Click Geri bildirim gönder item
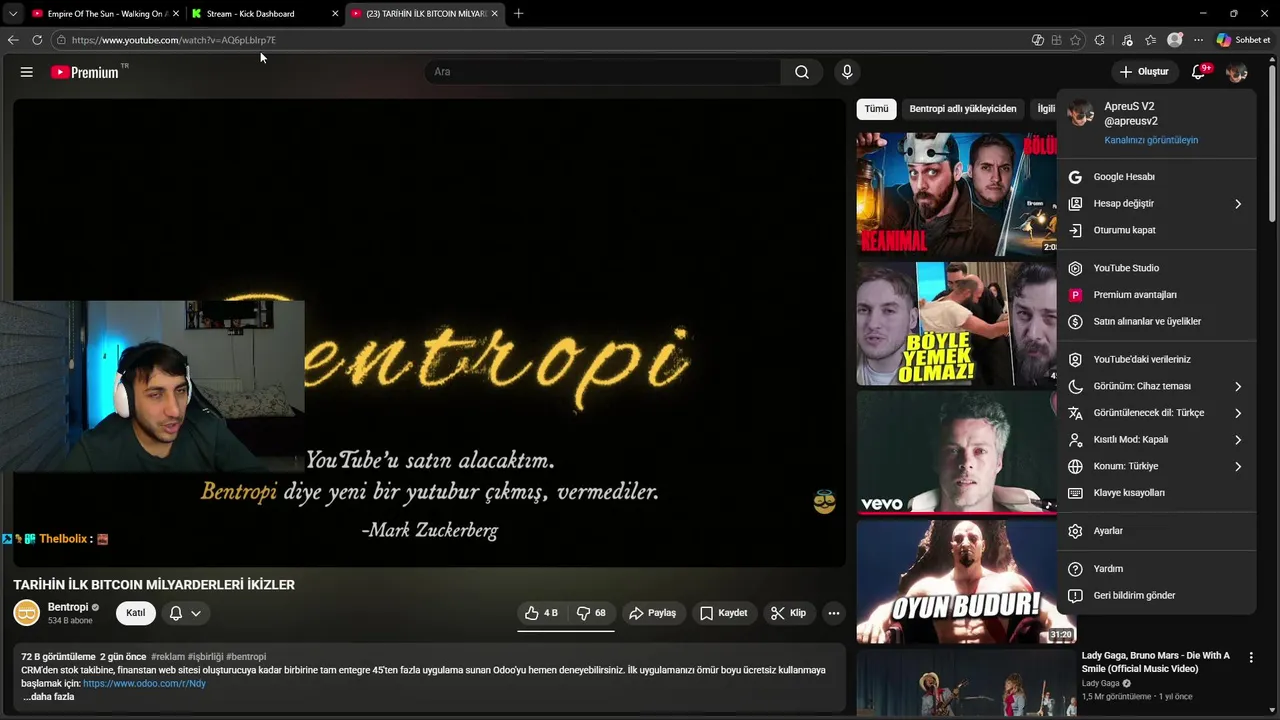1280x720 pixels. (1156, 596)
